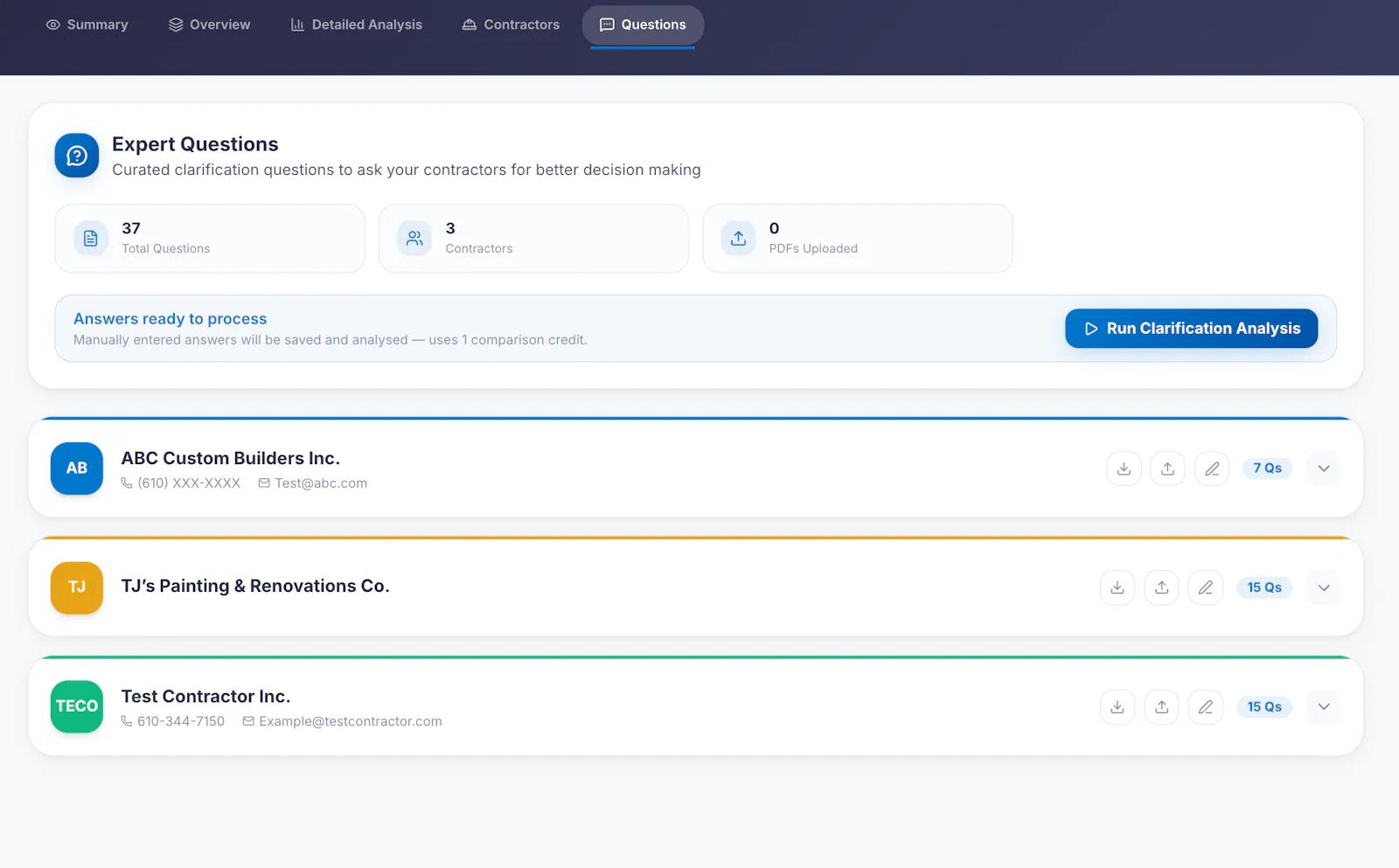Click the Expert Questions heading
Viewport: 1399px width, 868px height.
click(195, 144)
